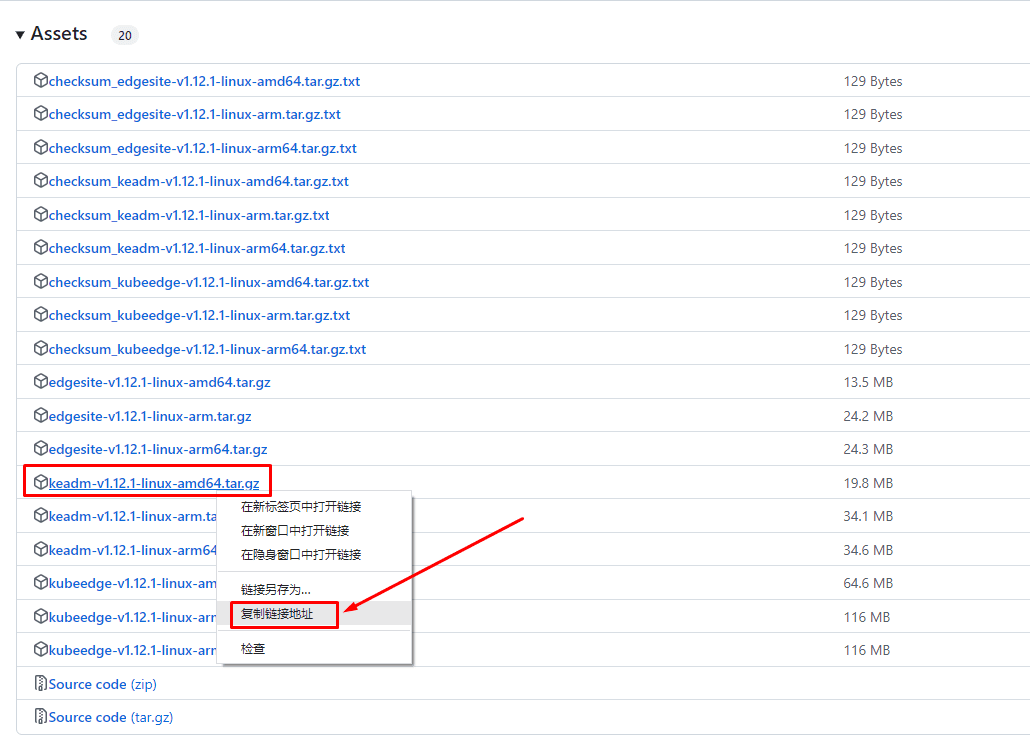Download Source code (tar.gz)
1030x736 pixels.
tap(111, 718)
